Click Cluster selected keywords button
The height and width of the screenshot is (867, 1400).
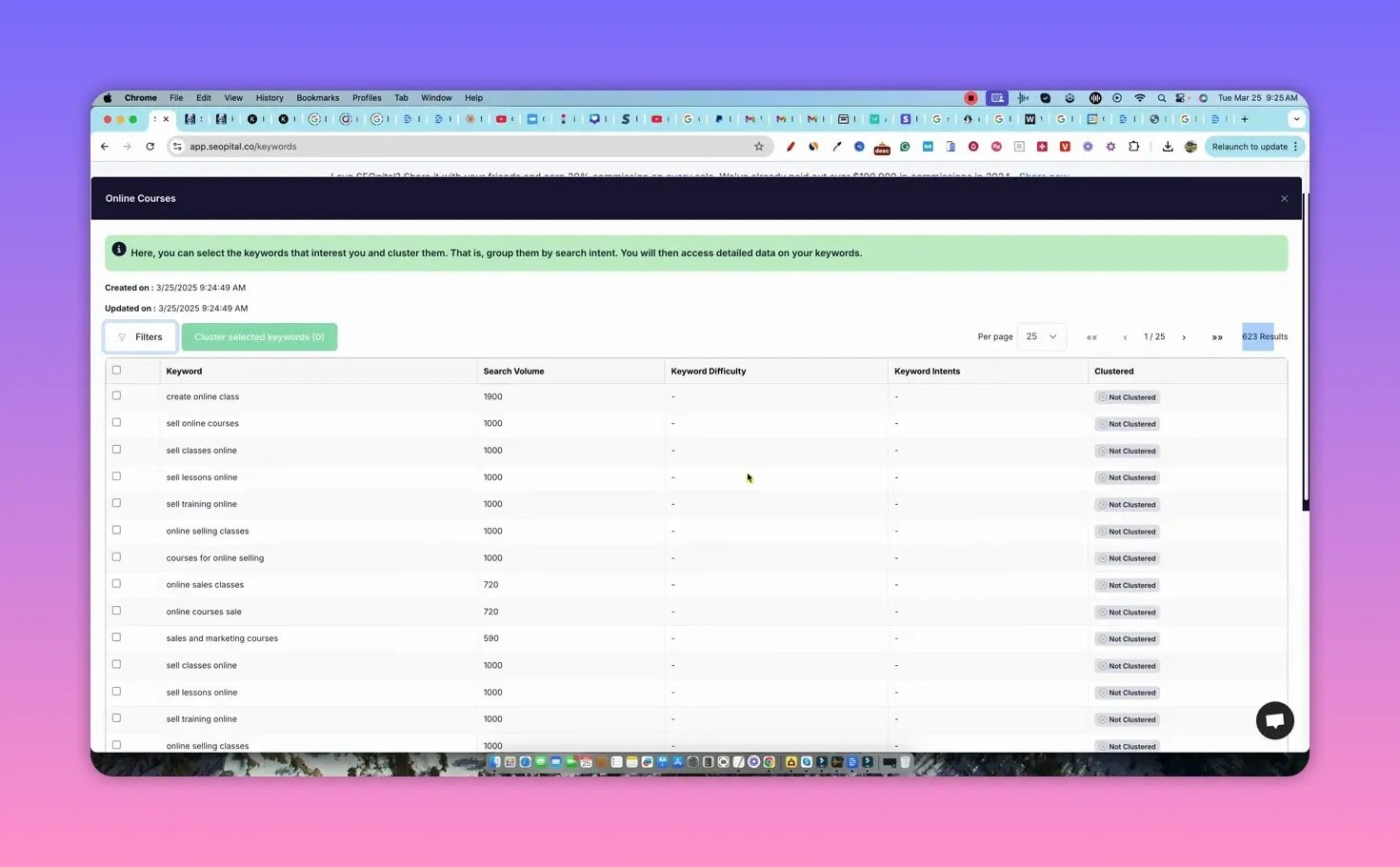pyautogui.click(x=259, y=336)
